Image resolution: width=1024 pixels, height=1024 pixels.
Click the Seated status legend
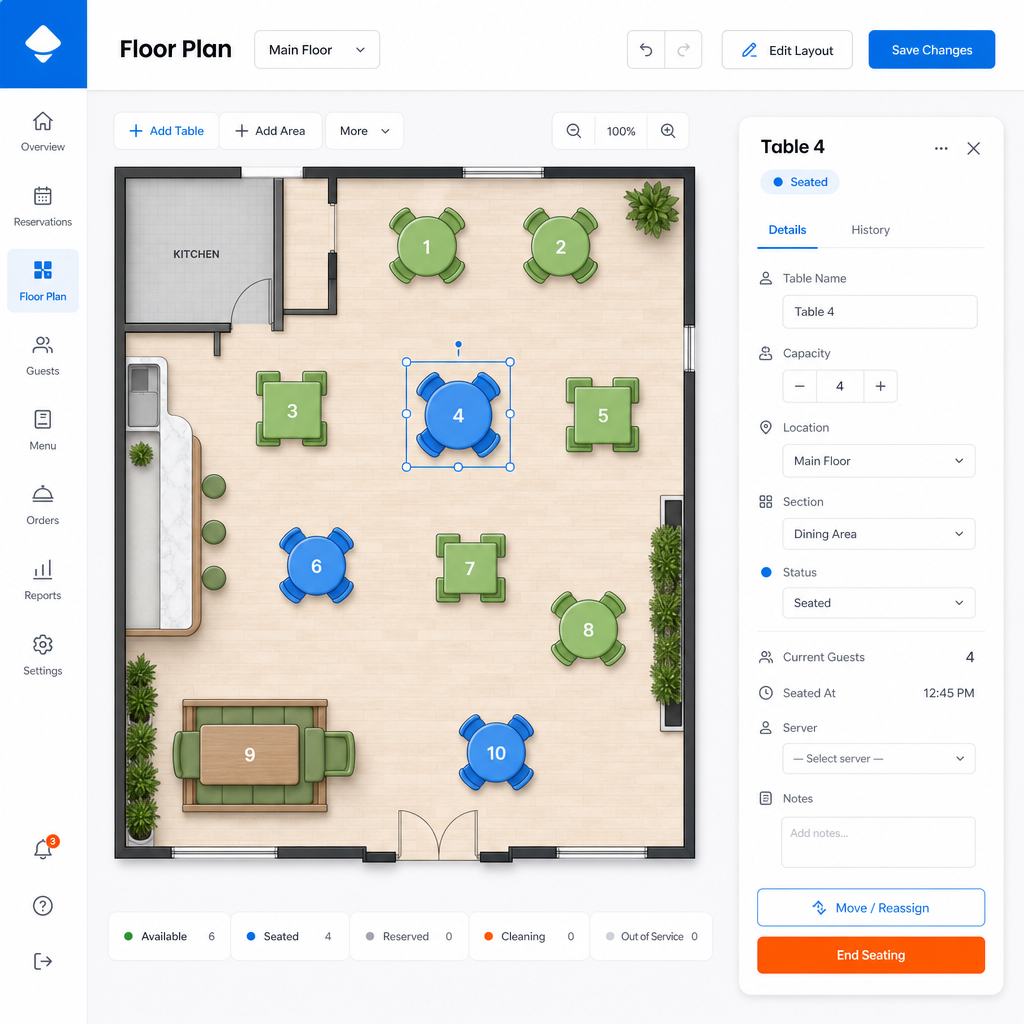(x=289, y=936)
